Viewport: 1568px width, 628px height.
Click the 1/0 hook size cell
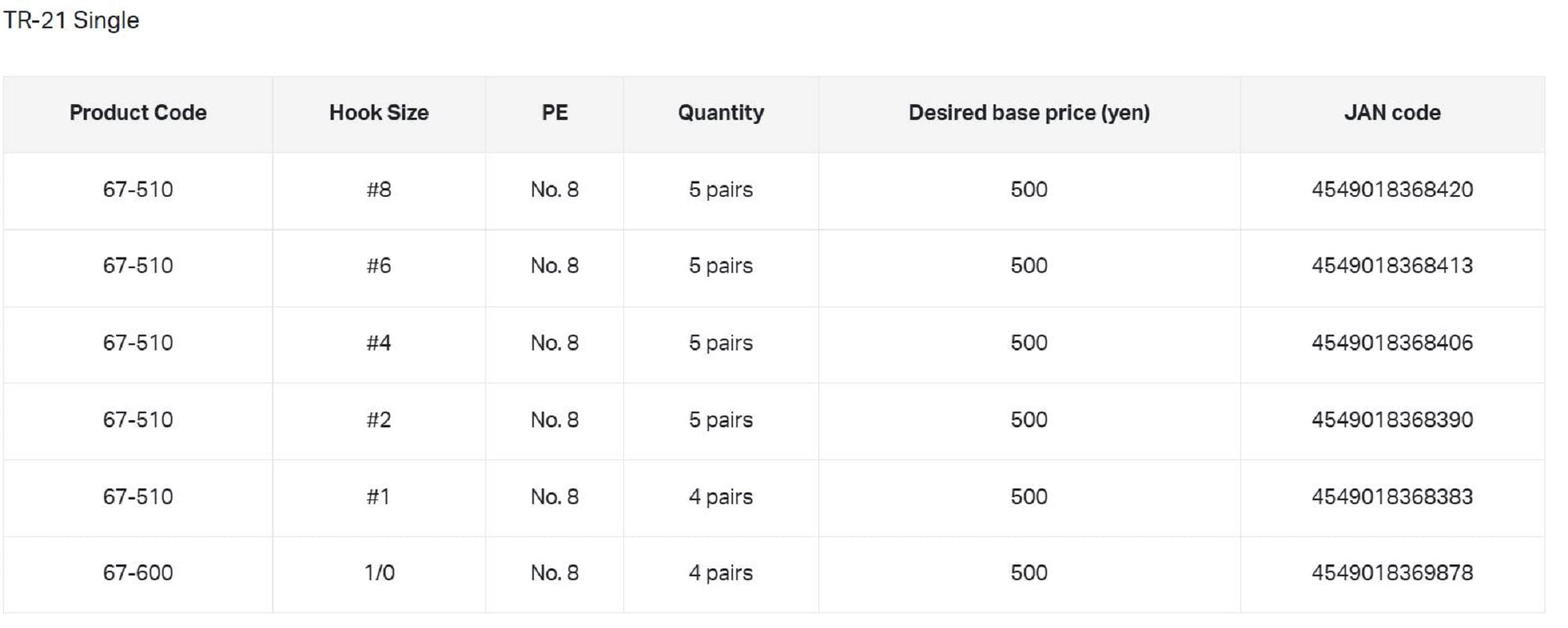click(379, 573)
